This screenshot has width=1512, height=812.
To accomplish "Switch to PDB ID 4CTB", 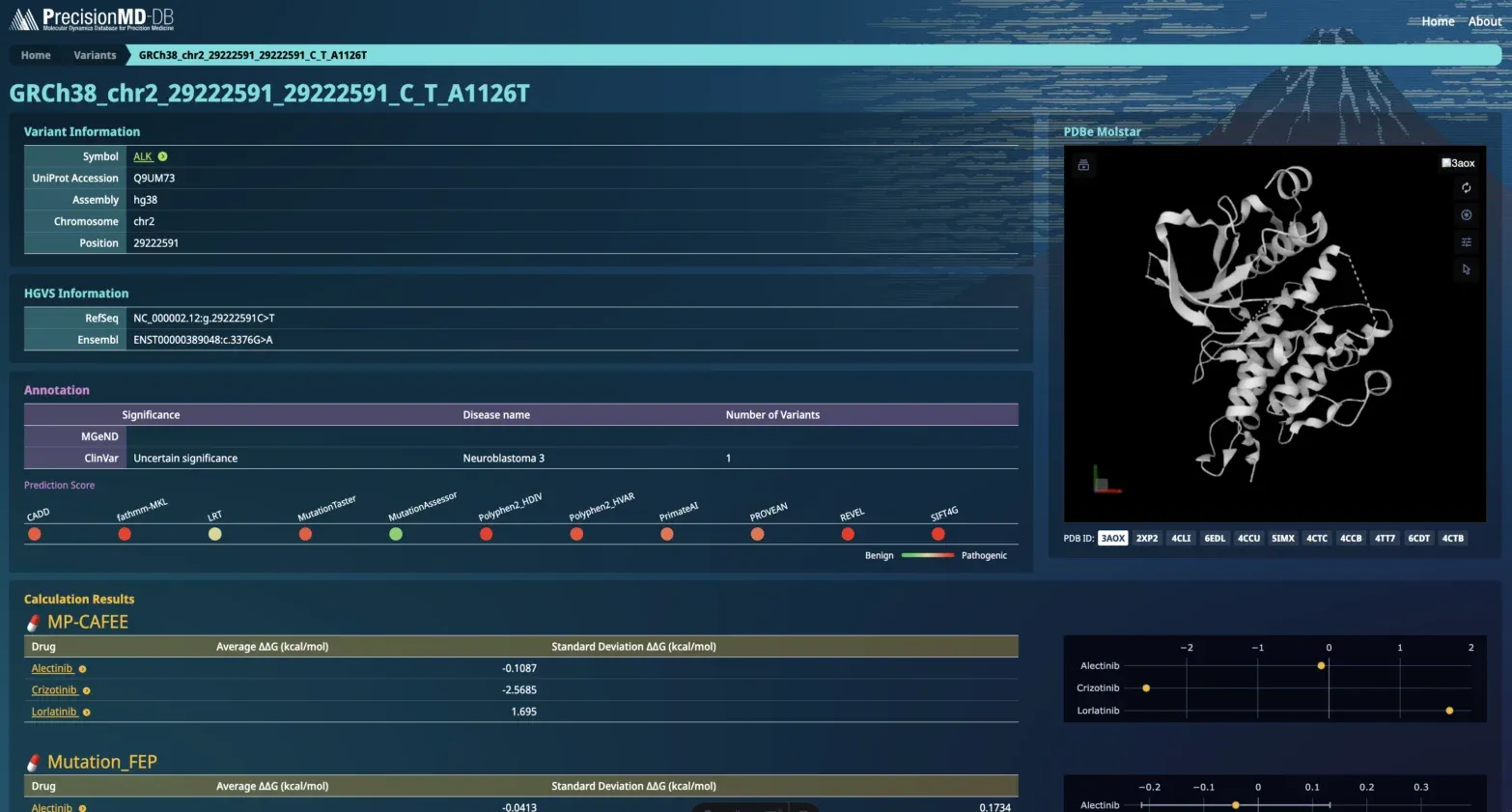I will [x=1453, y=538].
